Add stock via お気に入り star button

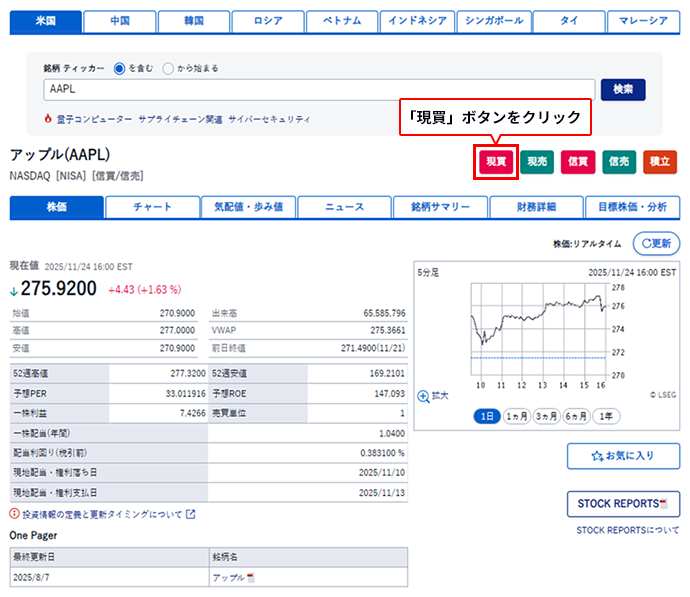click(x=623, y=456)
